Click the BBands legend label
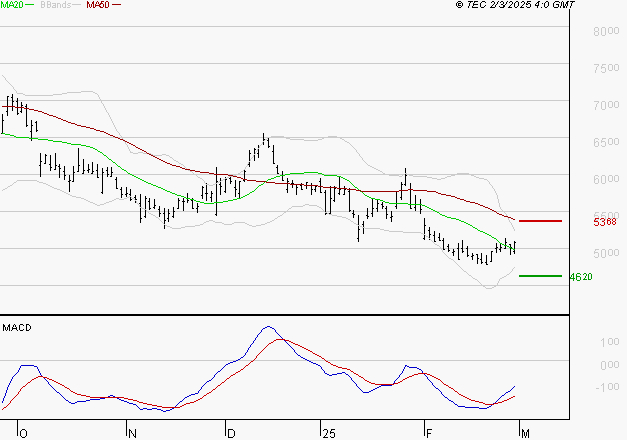Viewport: 627px width, 440px height. coord(55,4)
